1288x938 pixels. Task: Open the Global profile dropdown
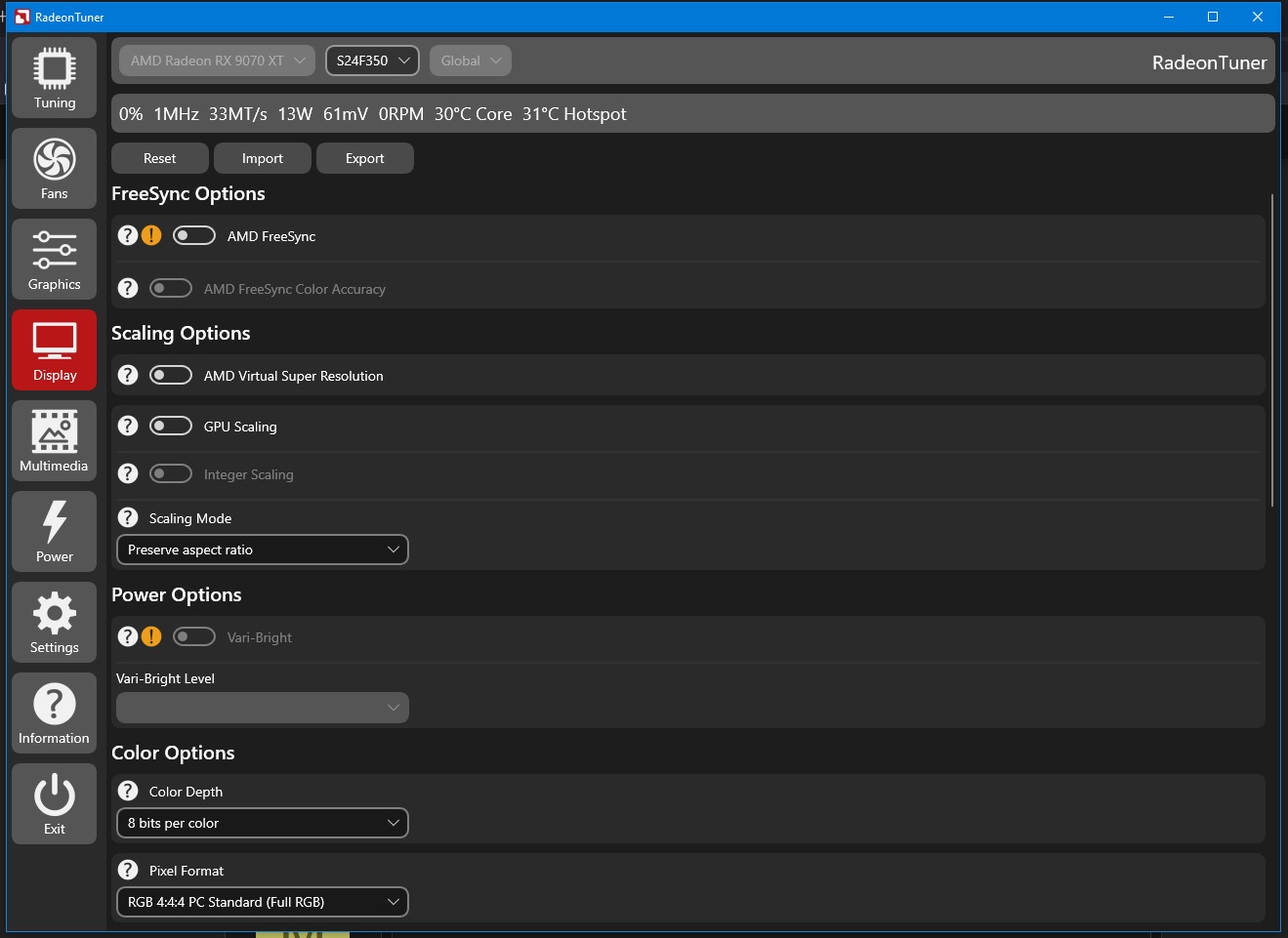(x=471, y=61)
